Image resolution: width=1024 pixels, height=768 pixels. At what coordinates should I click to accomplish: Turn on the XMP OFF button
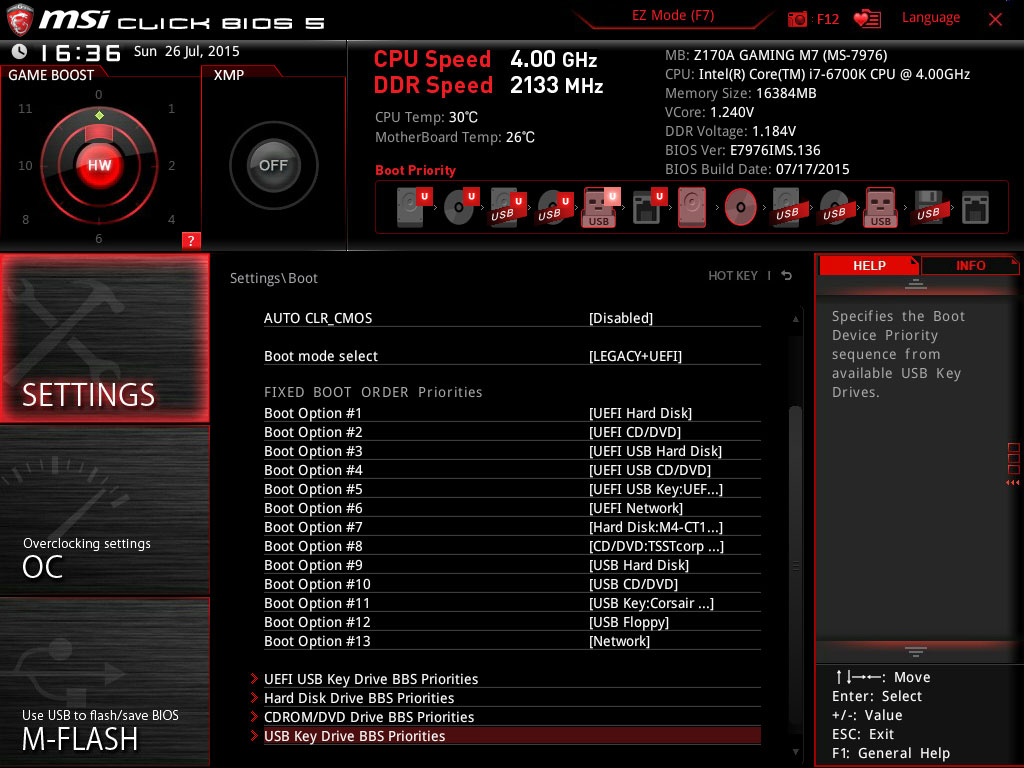coord(273,165)
